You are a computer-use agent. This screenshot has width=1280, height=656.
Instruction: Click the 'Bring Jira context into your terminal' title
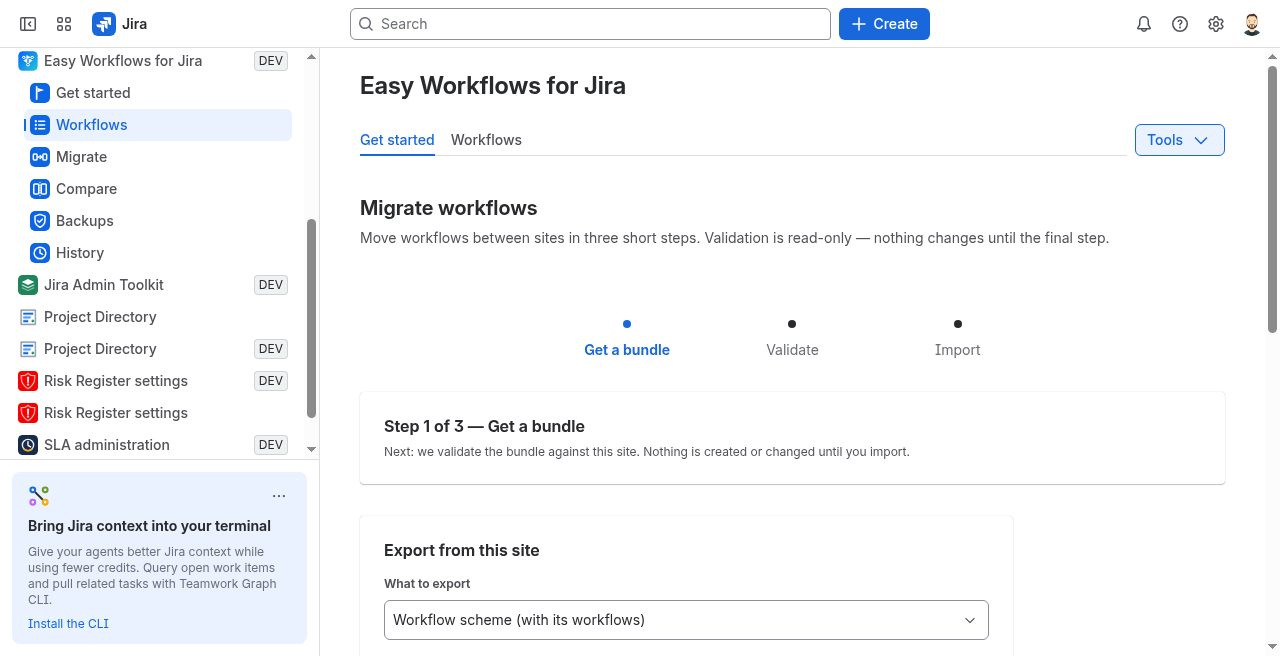[150, 526]
